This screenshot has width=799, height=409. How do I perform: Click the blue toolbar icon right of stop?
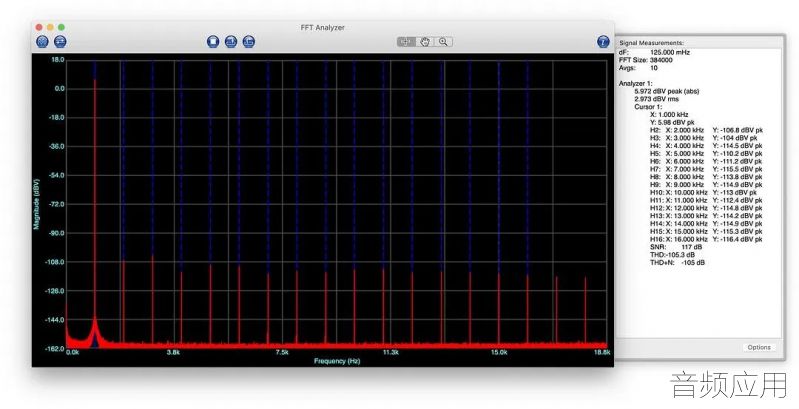(x=231, y=42)
